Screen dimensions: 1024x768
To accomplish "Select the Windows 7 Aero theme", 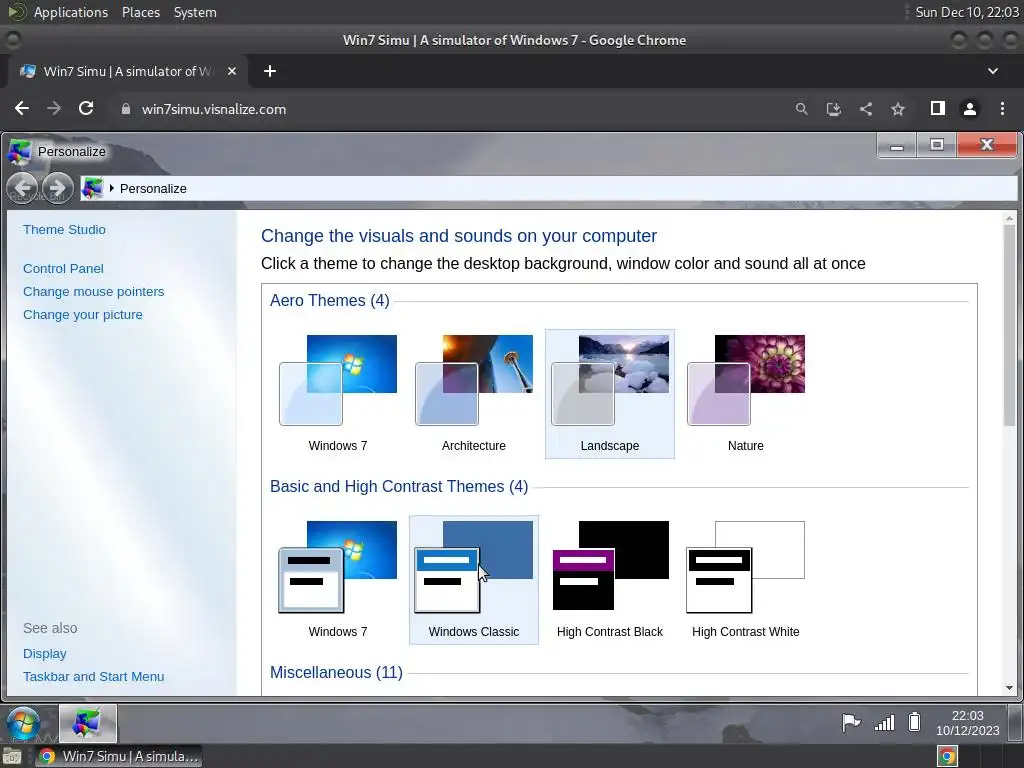I will 338,394.
